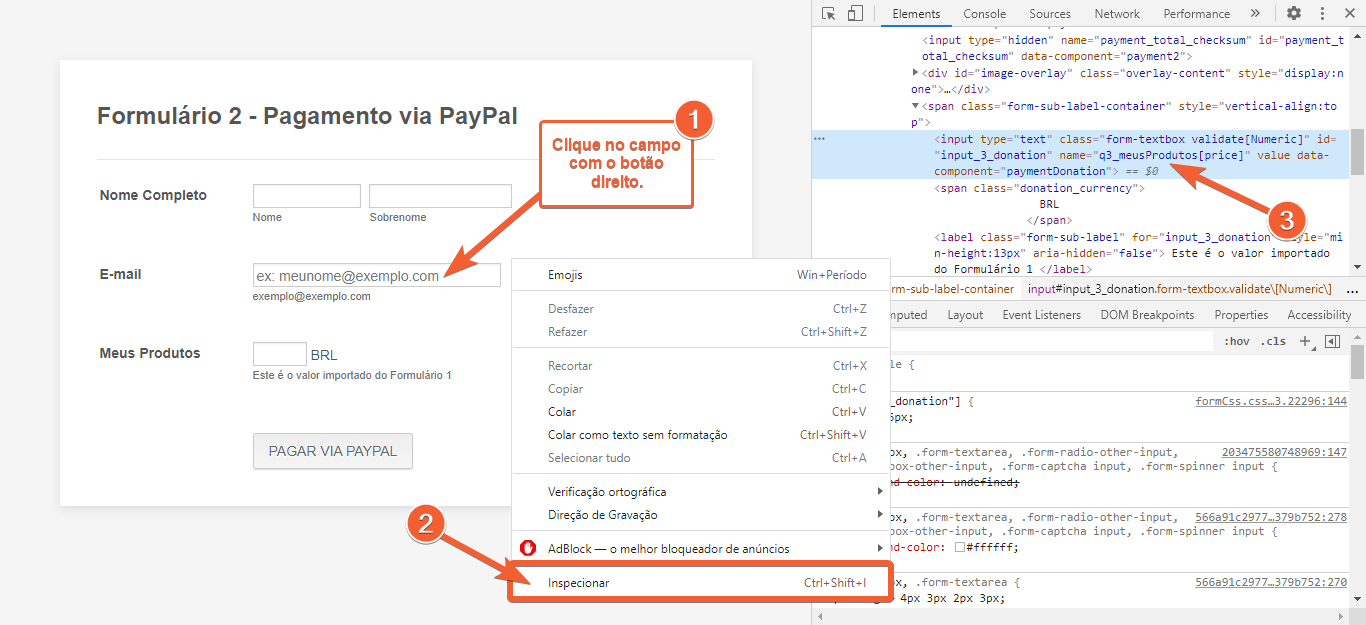The width and height of the screenshot is (1366, 625).
Task: Collapse the form-sub-label-container span node
Action: click(x=916, y=106)
